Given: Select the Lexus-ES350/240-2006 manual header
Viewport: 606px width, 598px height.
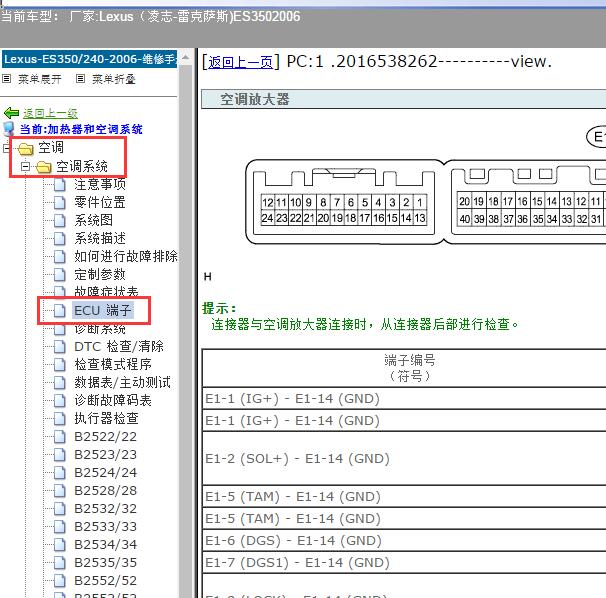Looking at the screenshot, I should (90, 59).
